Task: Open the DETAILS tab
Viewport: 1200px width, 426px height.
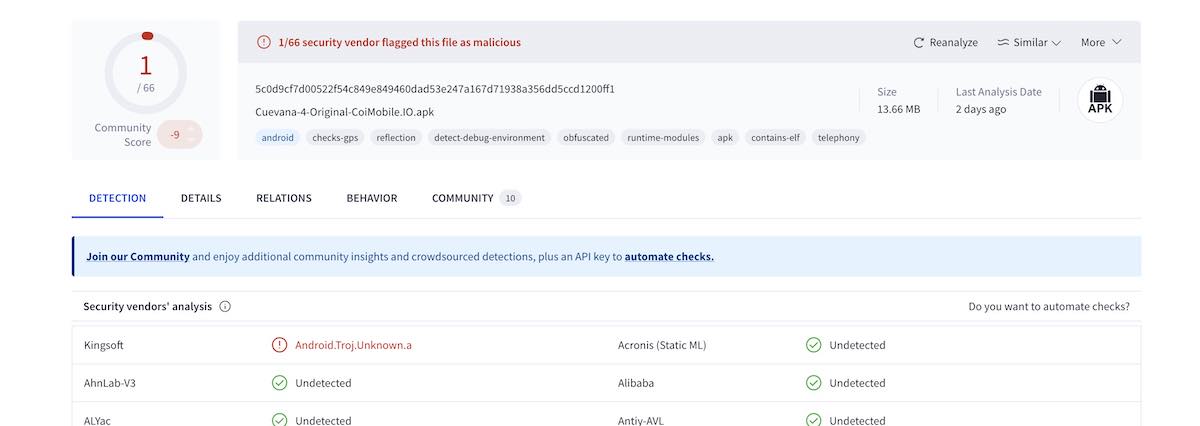Action: 201,198
